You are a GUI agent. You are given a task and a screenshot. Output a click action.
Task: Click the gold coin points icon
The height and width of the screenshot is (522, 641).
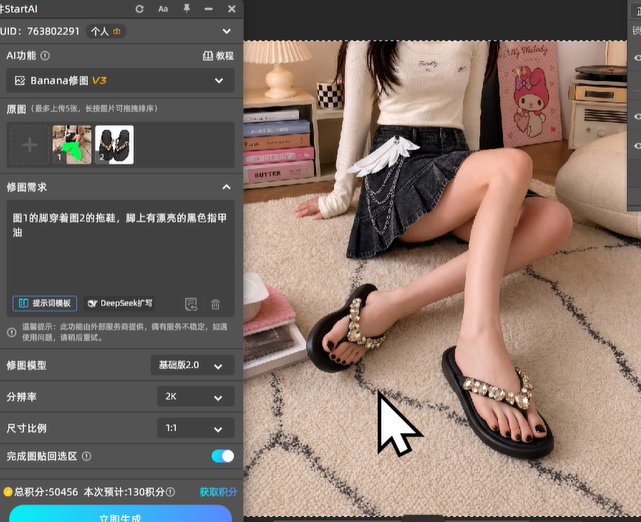(7, 492)
